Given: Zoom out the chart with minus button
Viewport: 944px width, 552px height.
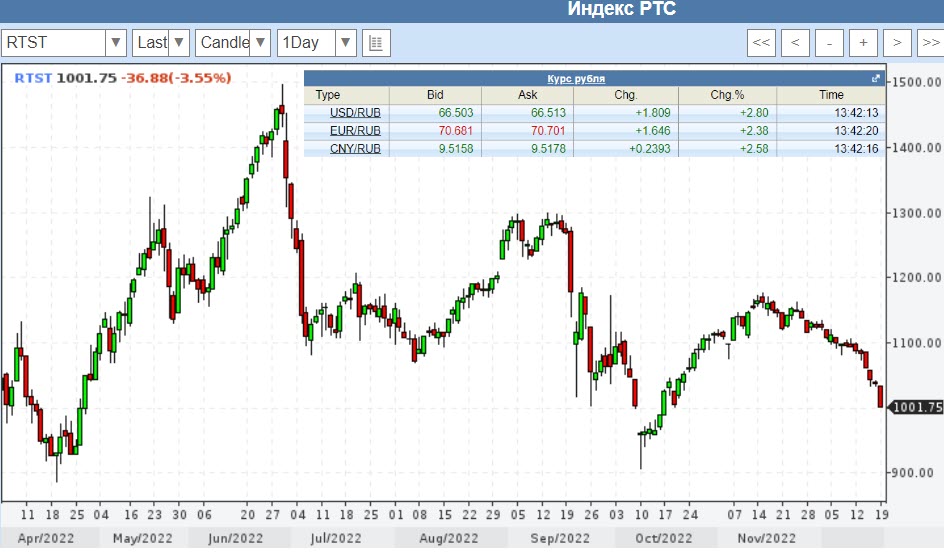Looking at the screenshot, I should [829, 43].
